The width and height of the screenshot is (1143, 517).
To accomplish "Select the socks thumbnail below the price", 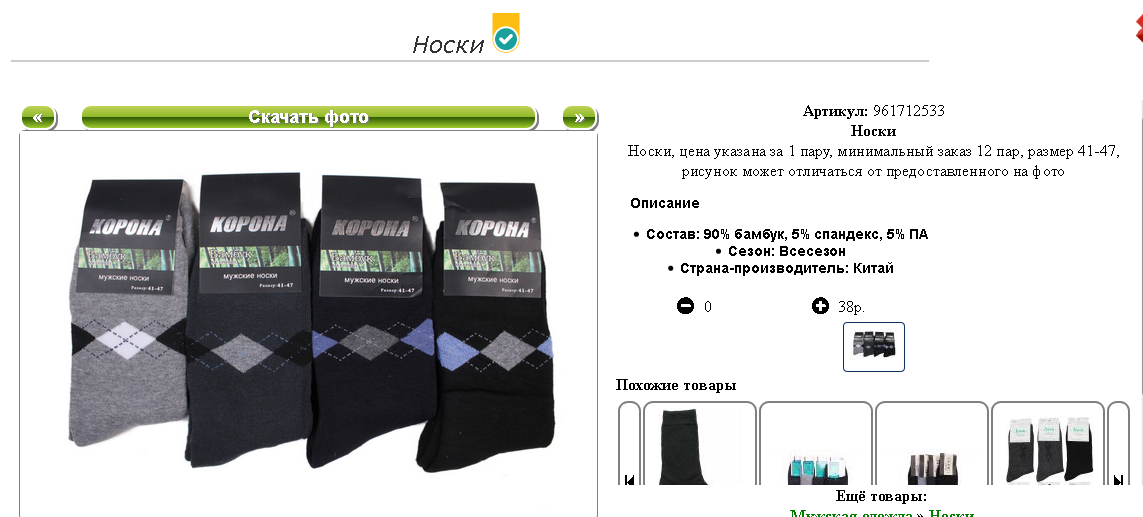I will click(x=874, y=347).
